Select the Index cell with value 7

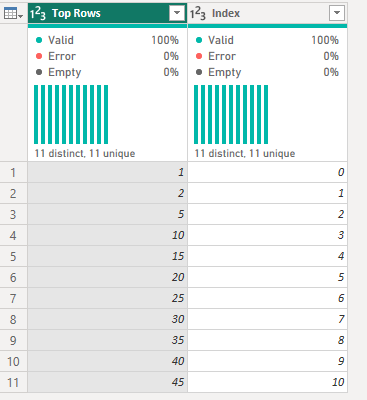coord(267,319)
